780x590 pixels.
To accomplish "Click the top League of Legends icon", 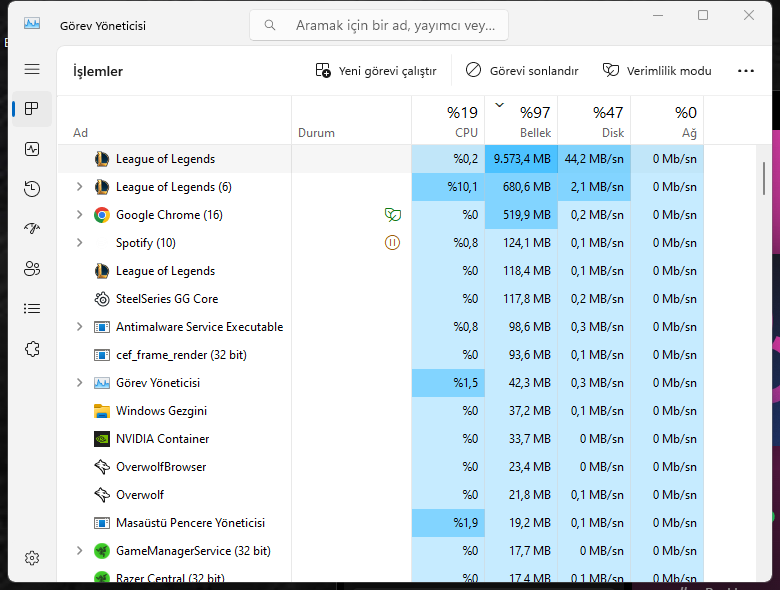I will click(102, 159).
